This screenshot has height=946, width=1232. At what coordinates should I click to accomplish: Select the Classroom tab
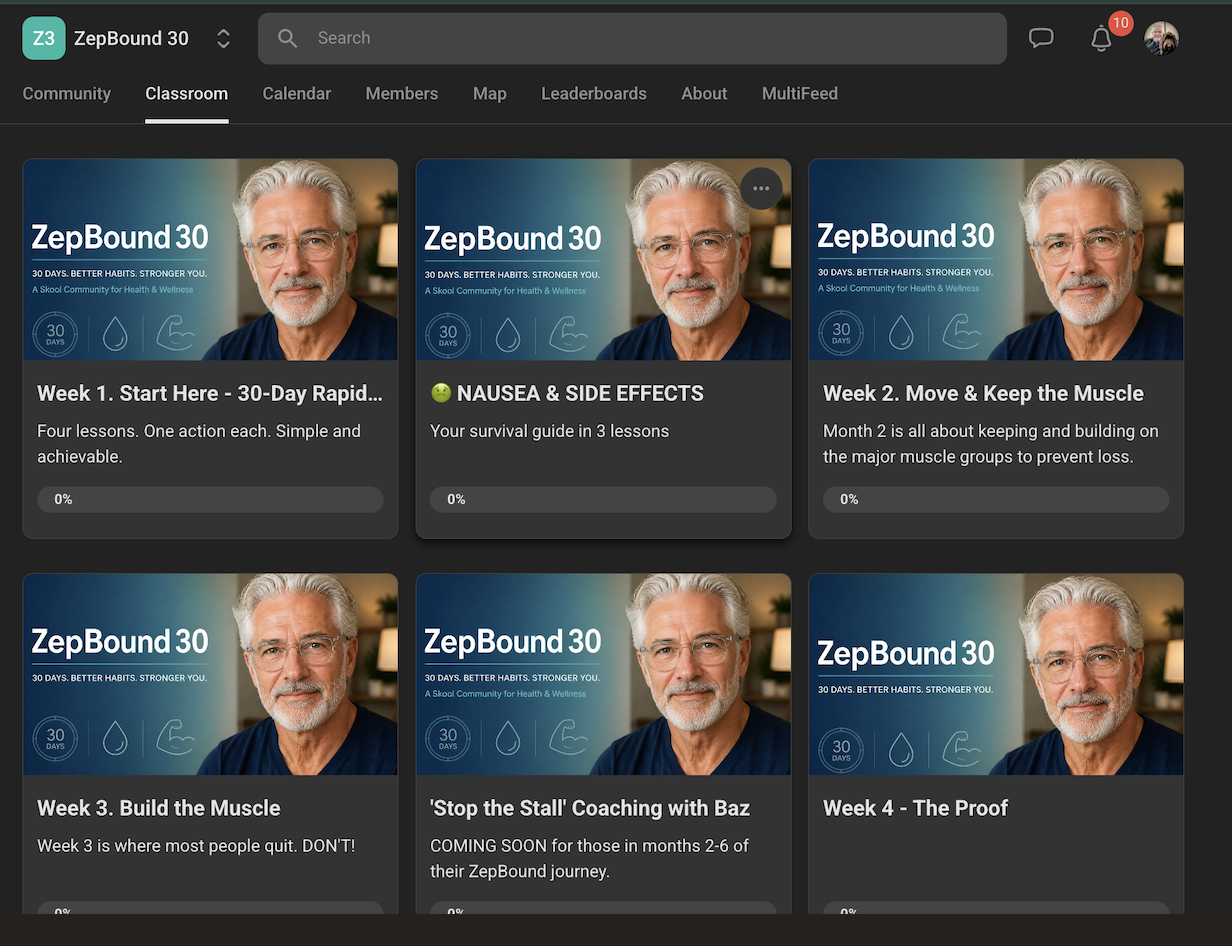tap(187, 94)
